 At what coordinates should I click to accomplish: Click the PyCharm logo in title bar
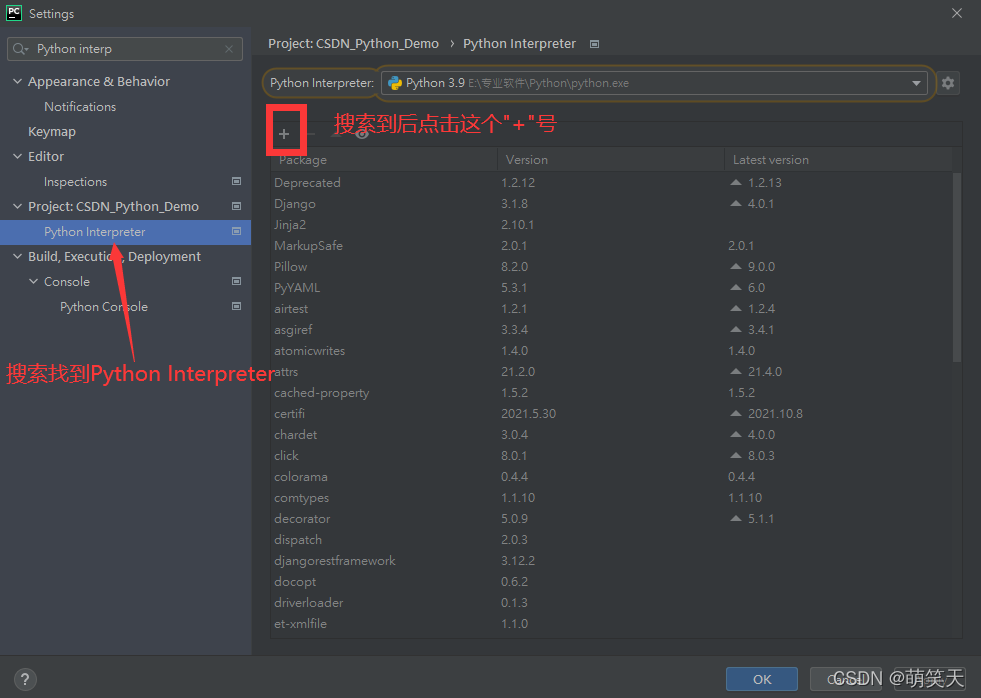pos(14,13)
